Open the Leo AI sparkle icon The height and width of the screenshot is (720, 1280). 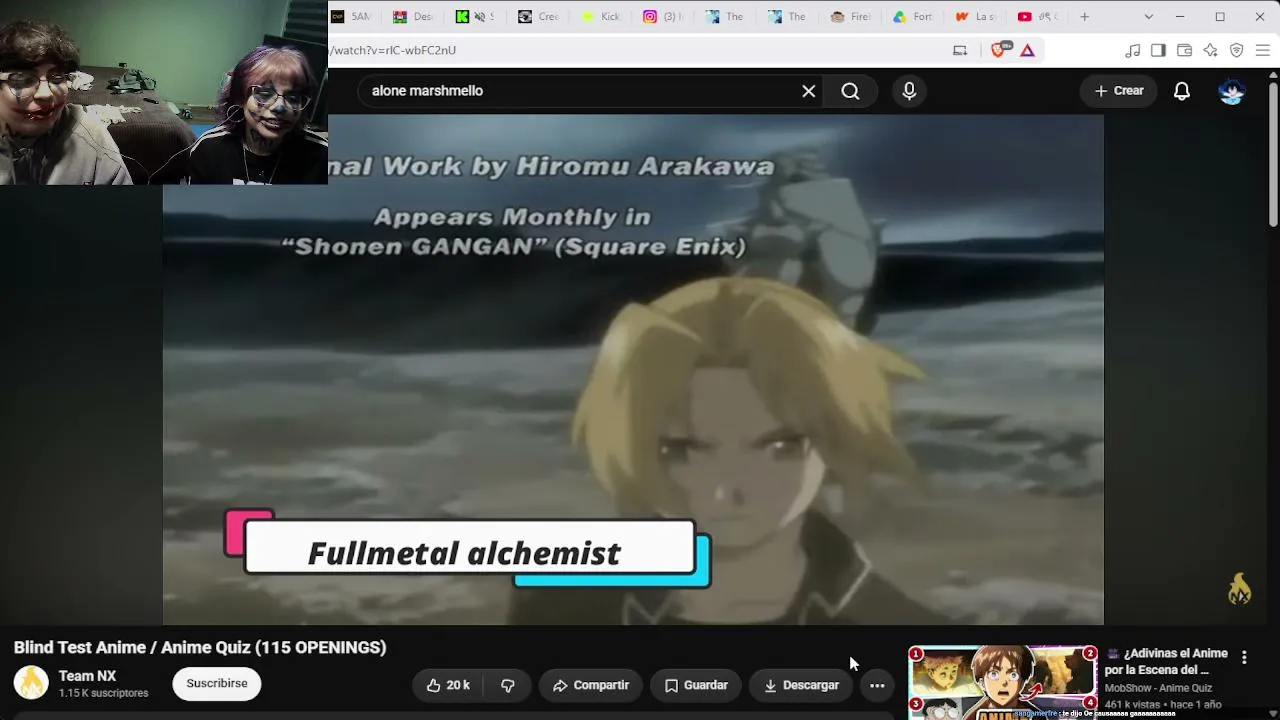[1210, 50]
